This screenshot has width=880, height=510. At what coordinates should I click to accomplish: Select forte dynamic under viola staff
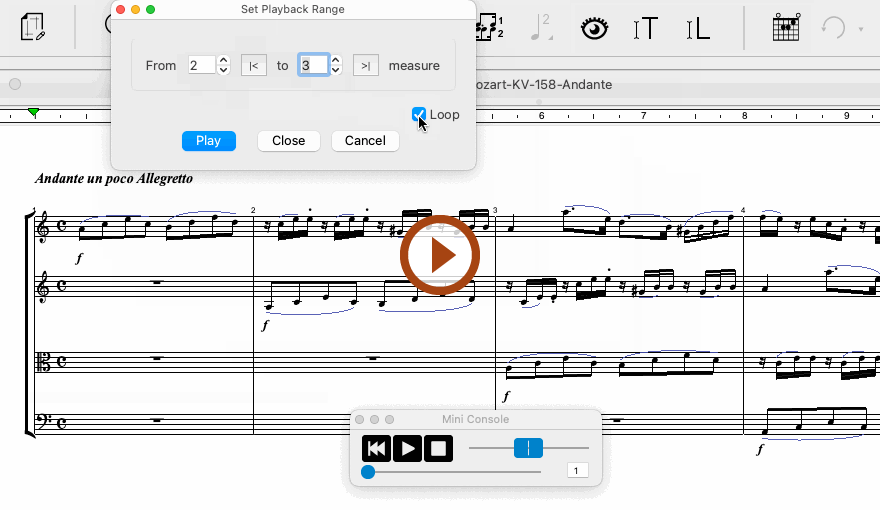pos(506,396)
